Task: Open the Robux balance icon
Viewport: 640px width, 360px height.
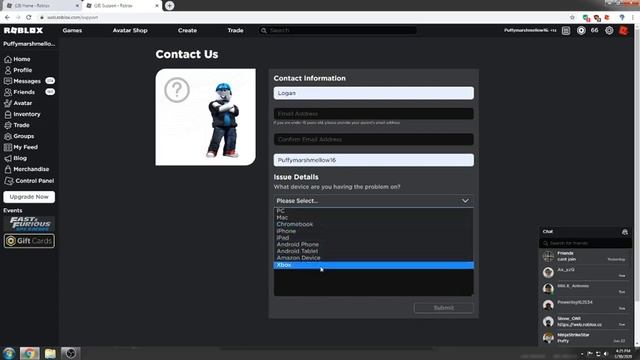Action: pos(581,31)
